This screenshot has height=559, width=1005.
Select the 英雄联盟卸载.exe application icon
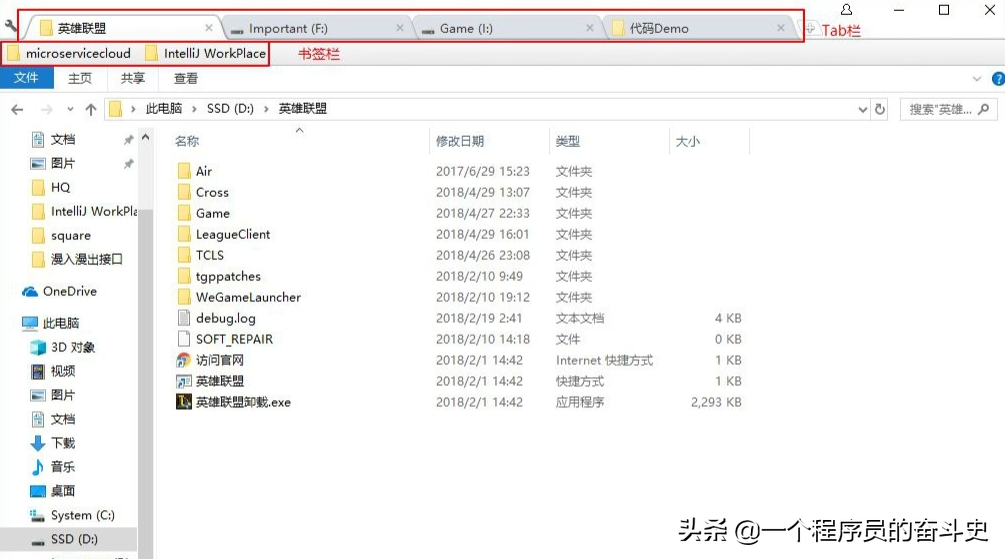coord(184,402)
